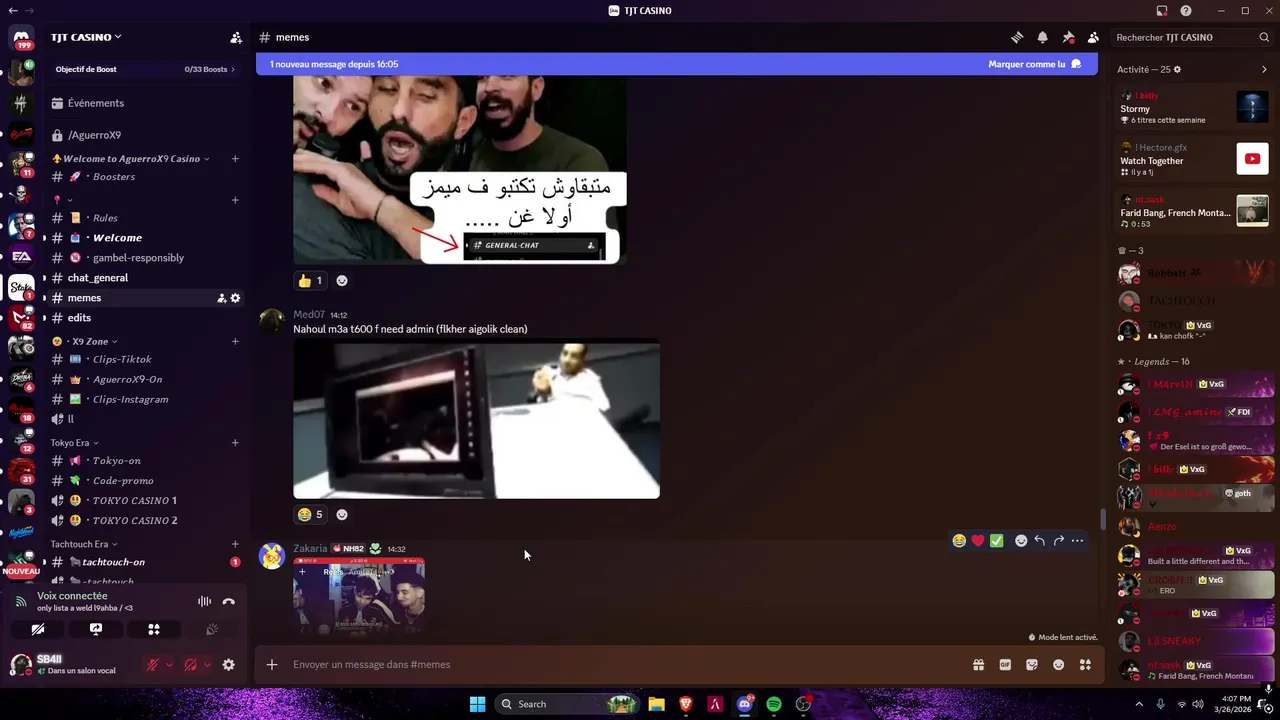Open microphone input options arrow
Image resolution: width=1280 pixels, height=720 pixels.
(x=169, y=665)
